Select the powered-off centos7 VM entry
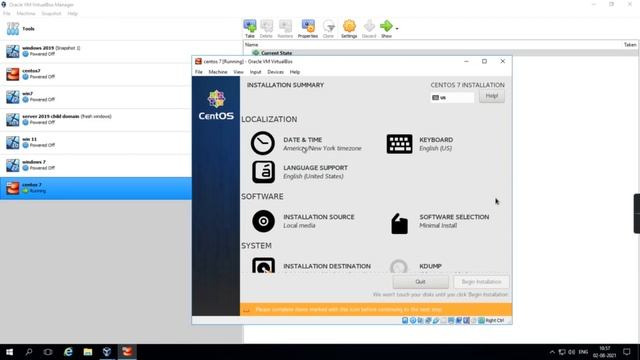This screenshot has width=640, height=360. (x=96, y=74)
